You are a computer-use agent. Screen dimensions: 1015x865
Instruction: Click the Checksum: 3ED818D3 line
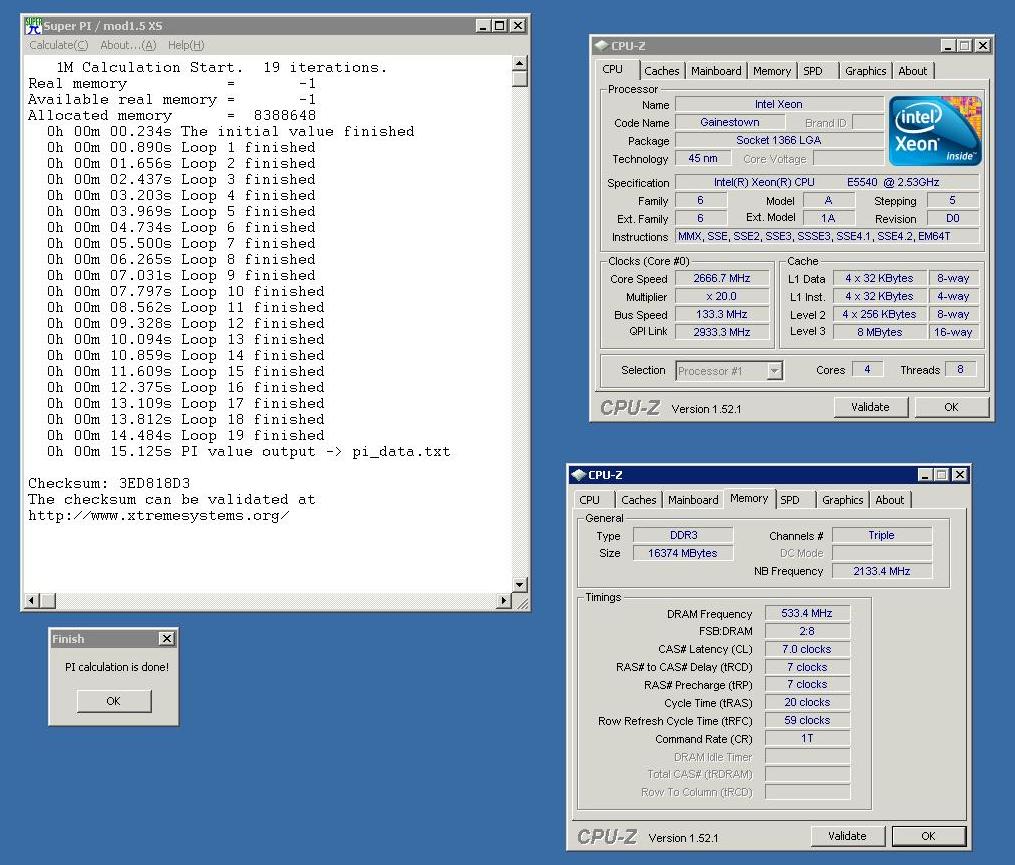109,484
